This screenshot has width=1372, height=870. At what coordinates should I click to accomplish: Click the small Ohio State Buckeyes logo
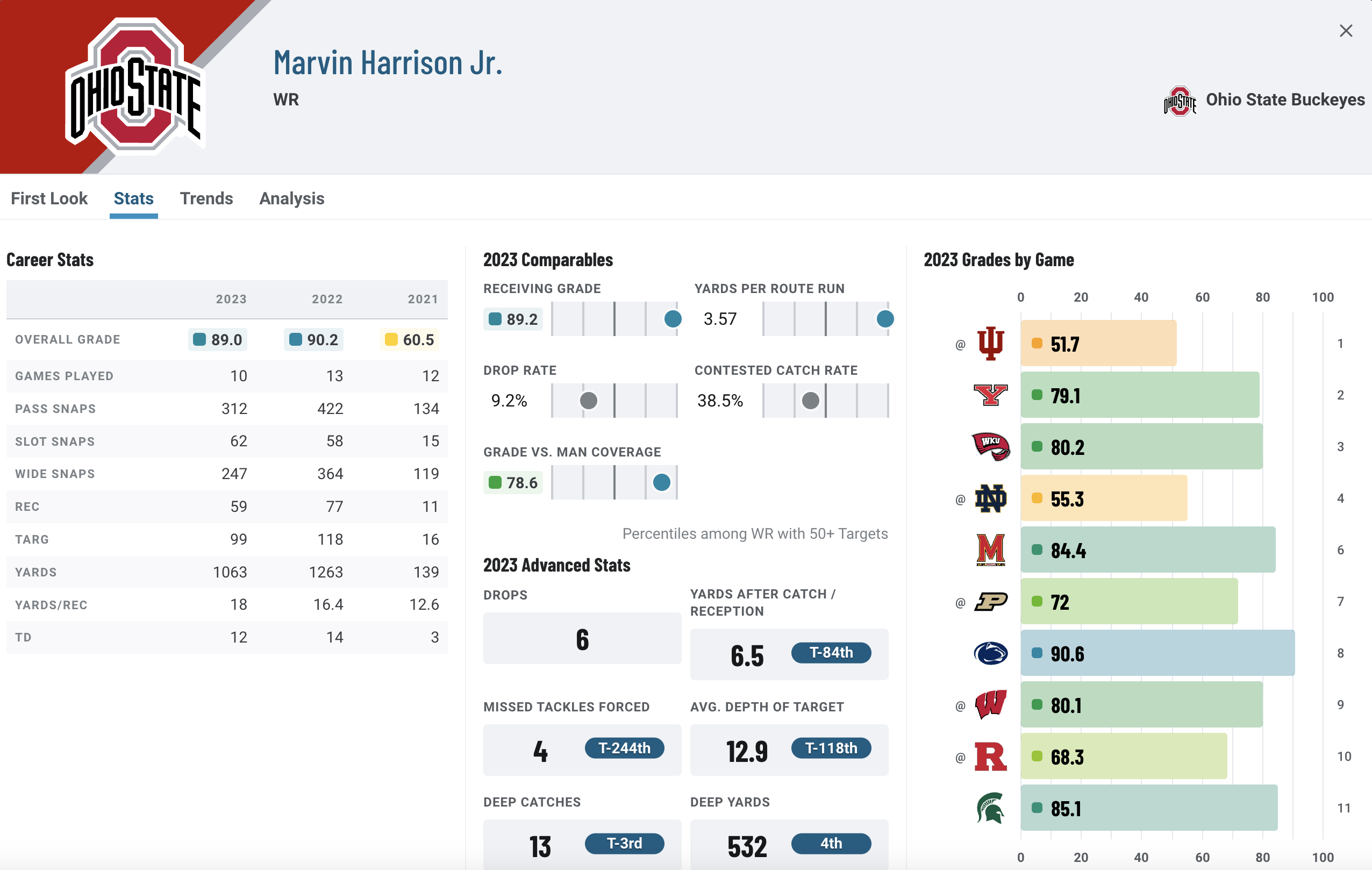pyautogui.click(x=1180, y=101)
